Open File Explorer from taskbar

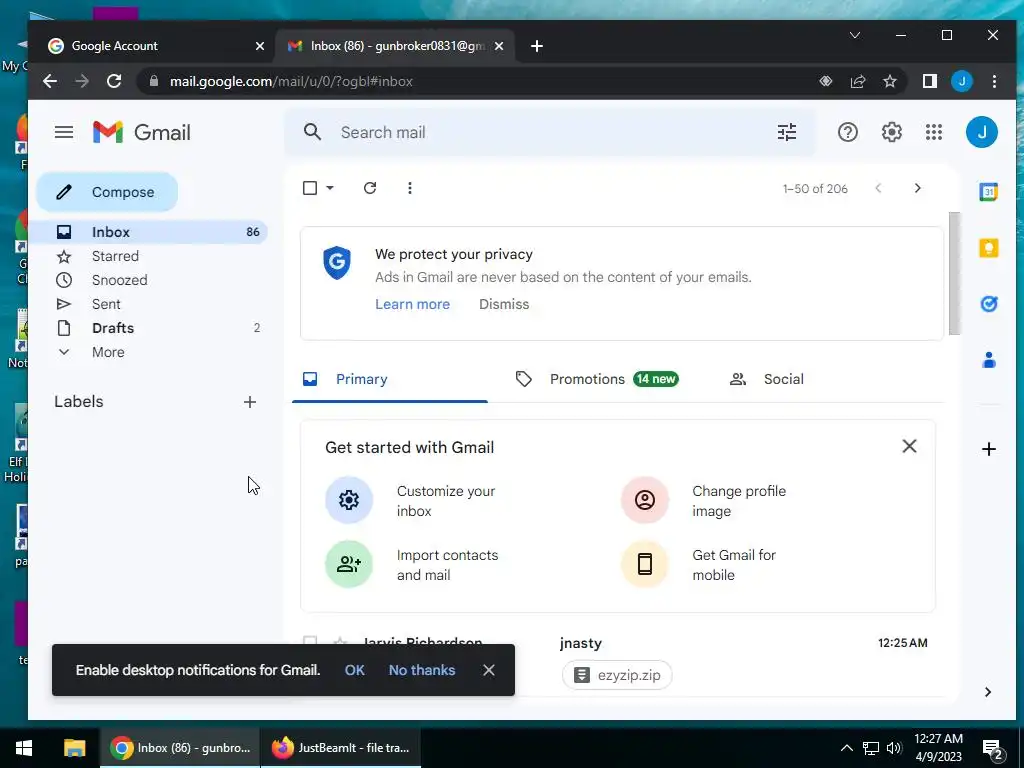(x=74, y=748)
